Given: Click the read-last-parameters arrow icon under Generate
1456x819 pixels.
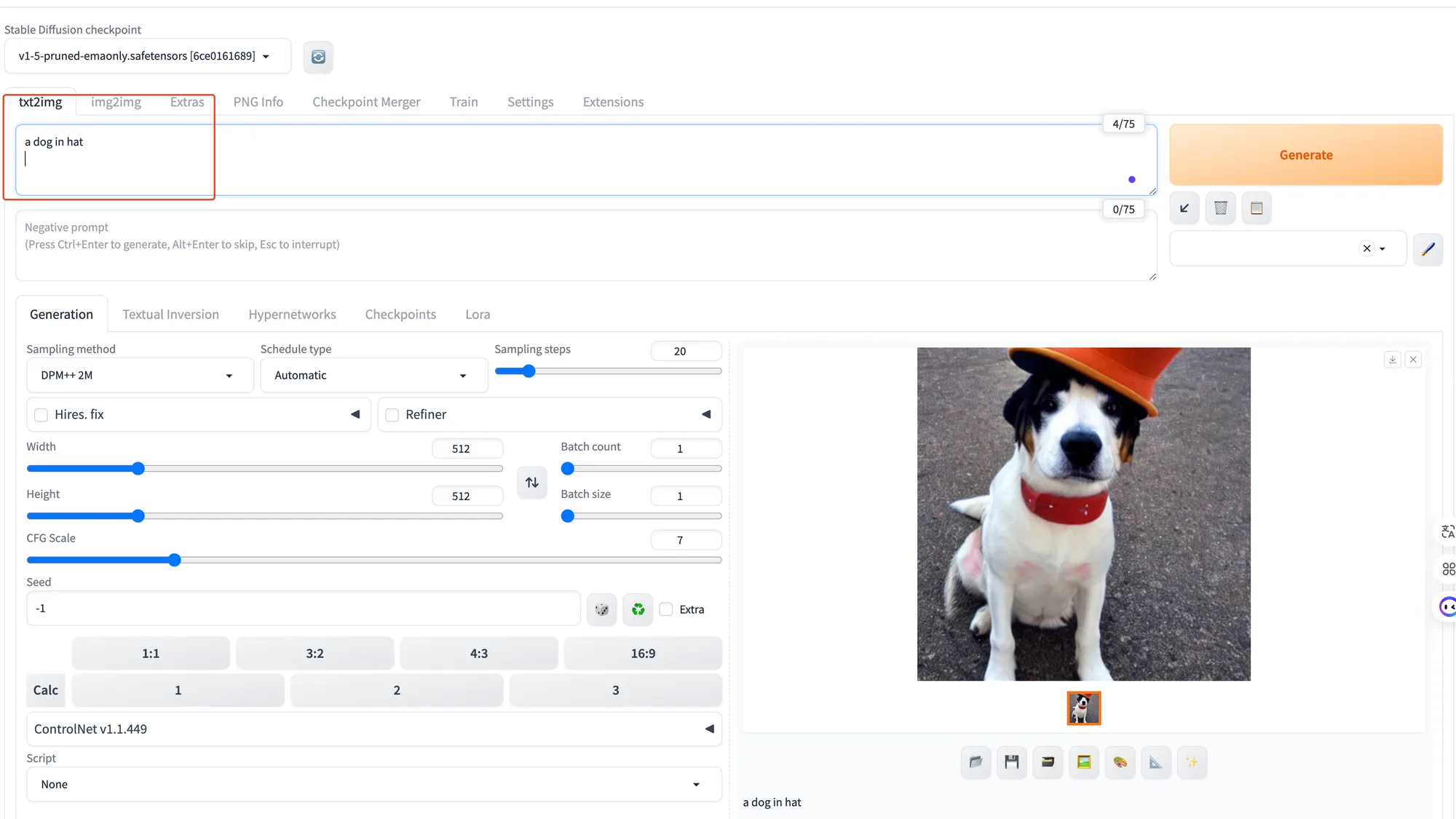Looking at the screenshot, I should pos(1184,208).
